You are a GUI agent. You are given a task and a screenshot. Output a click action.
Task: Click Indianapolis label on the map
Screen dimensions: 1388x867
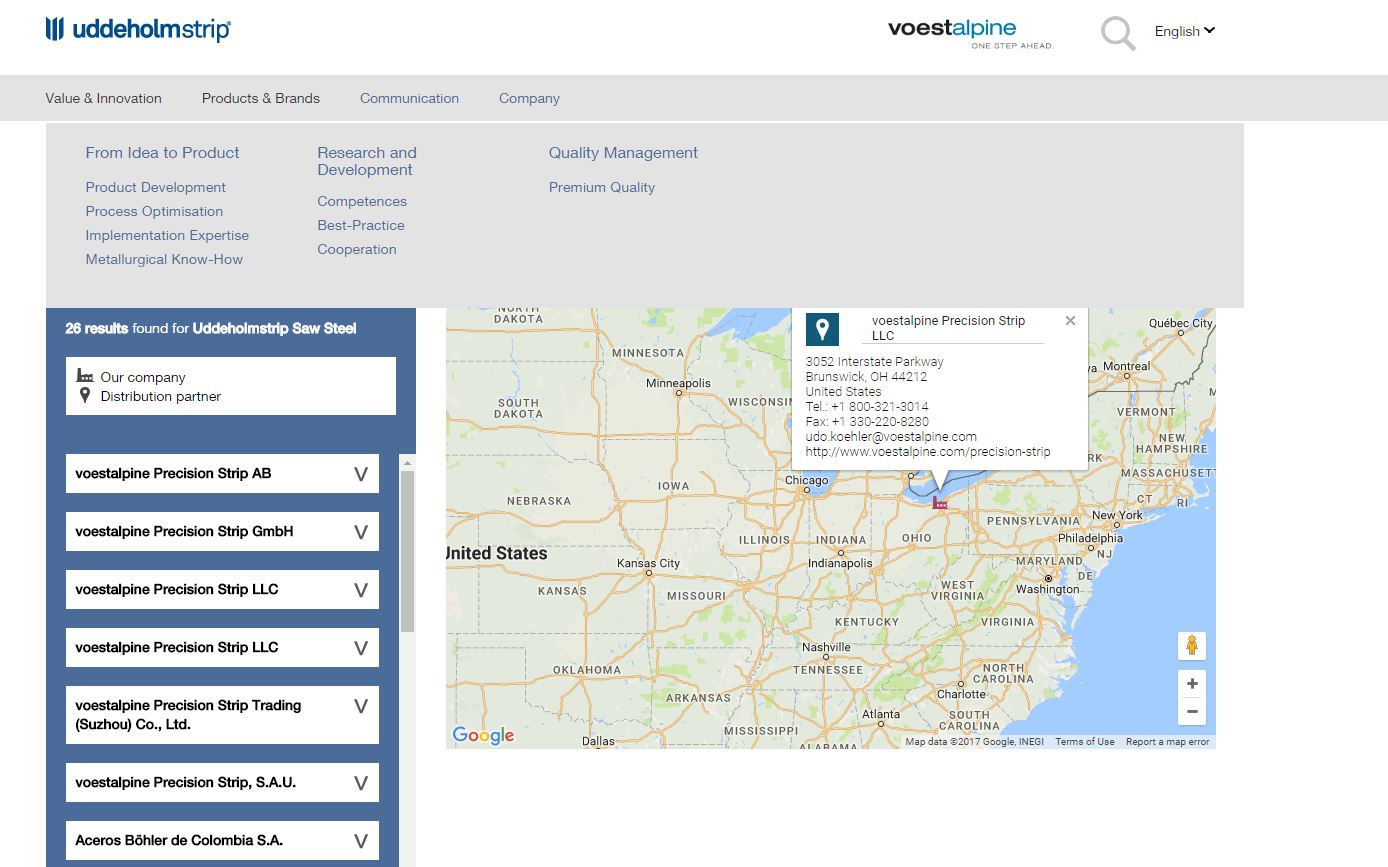coord(840,563)
